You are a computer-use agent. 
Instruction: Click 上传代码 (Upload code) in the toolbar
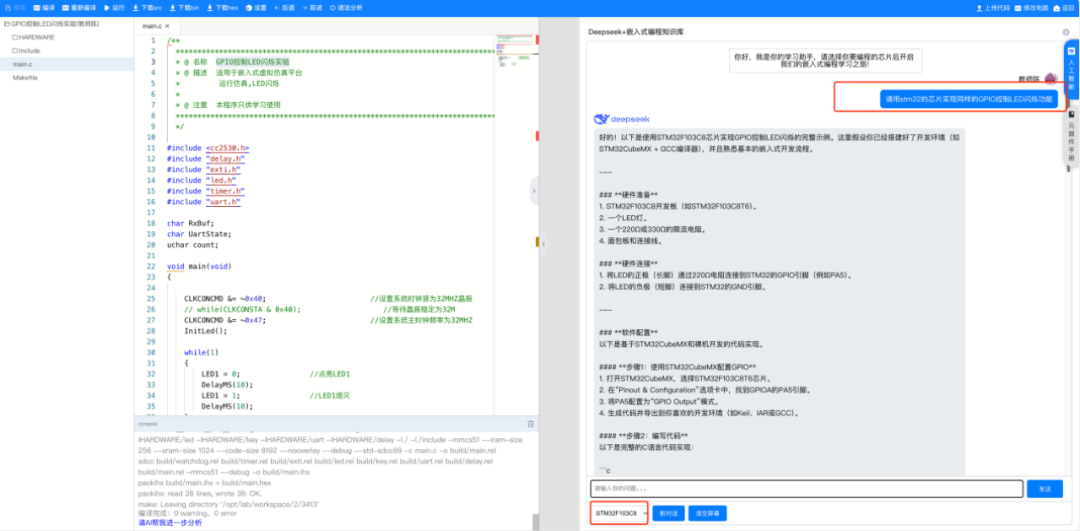tap(993, 8)
